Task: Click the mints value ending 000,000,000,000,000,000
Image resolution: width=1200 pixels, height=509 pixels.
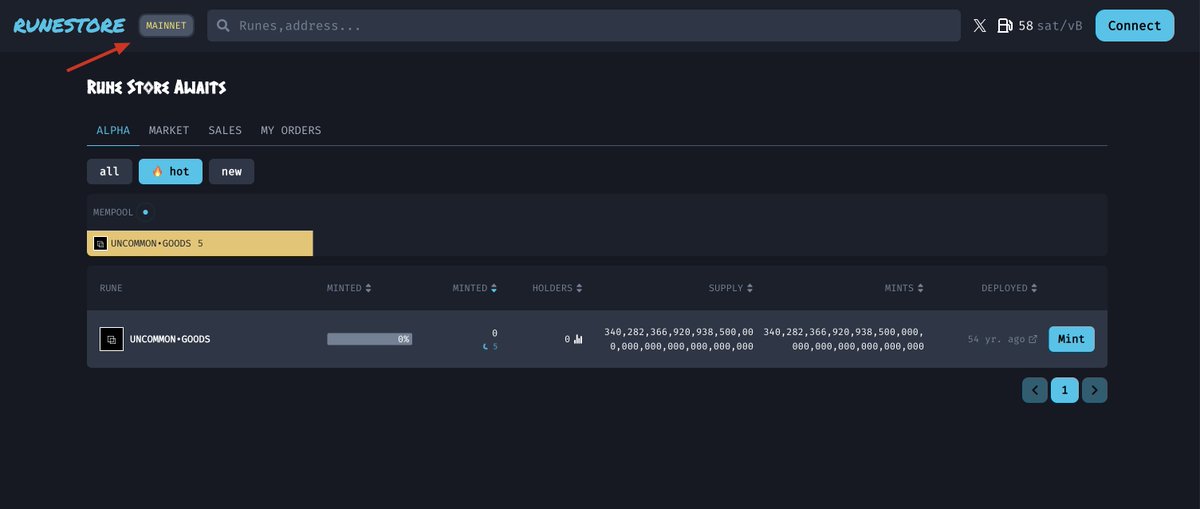Action: (x=844, y=339)
